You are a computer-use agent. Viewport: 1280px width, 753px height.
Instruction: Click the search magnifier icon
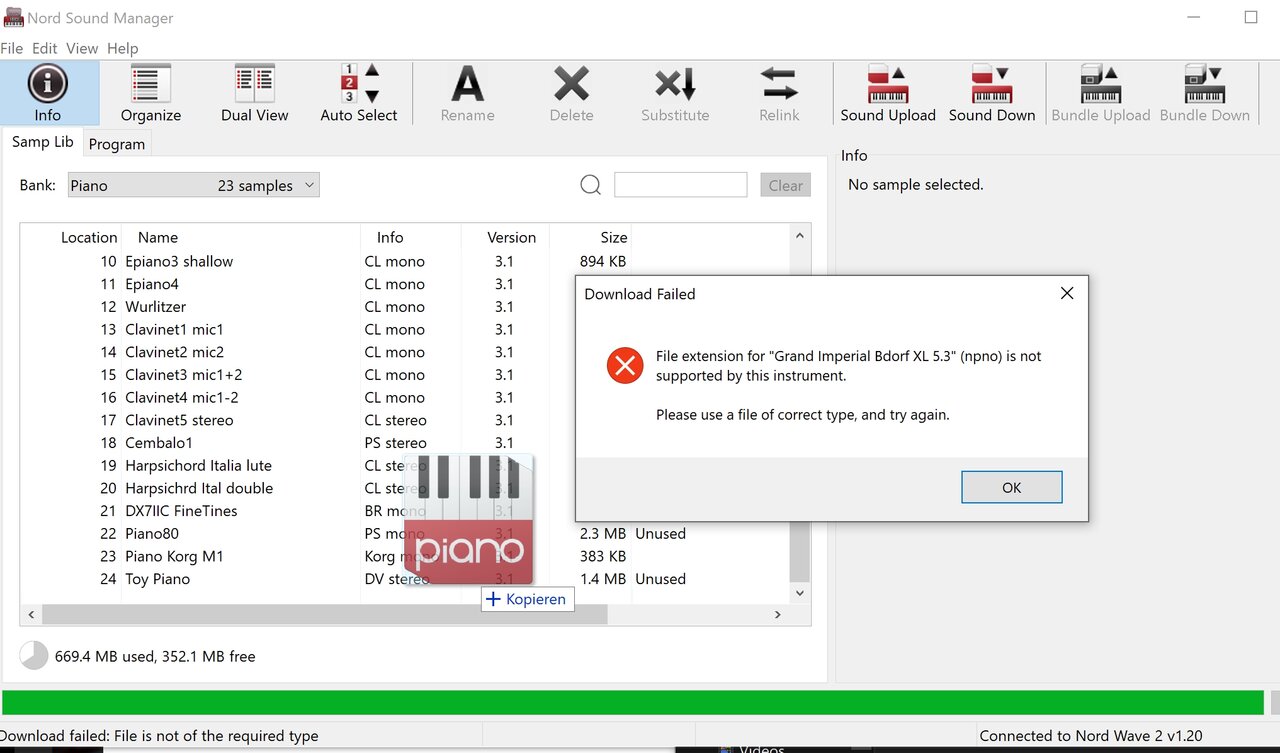[591, 185]
